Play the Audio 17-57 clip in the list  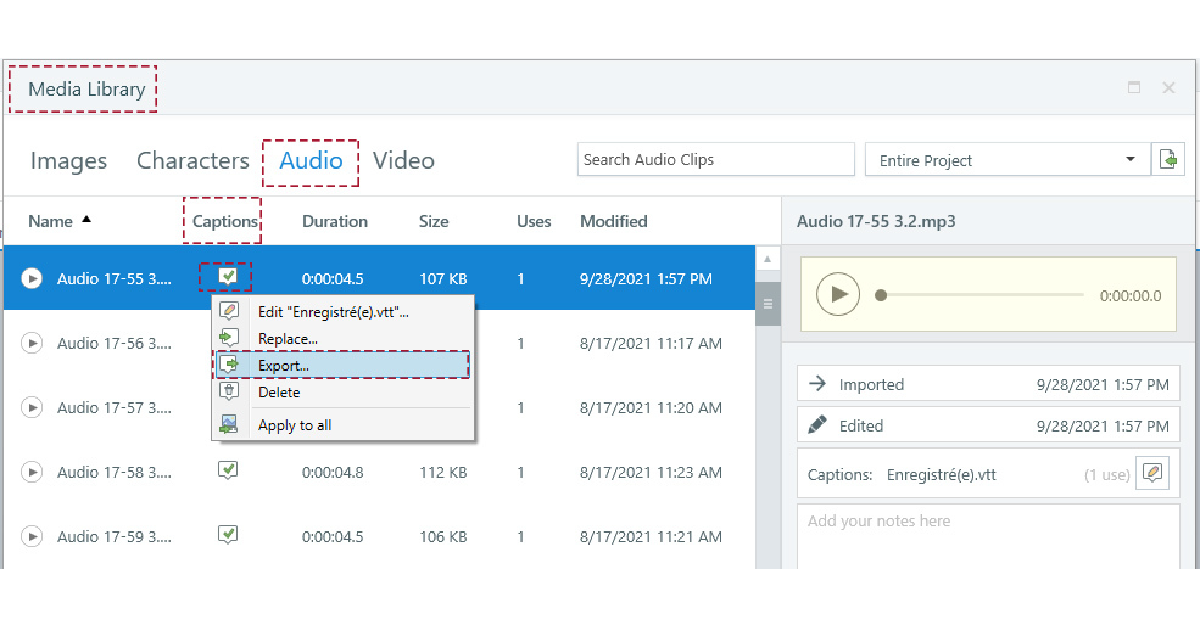click(32, 407)
